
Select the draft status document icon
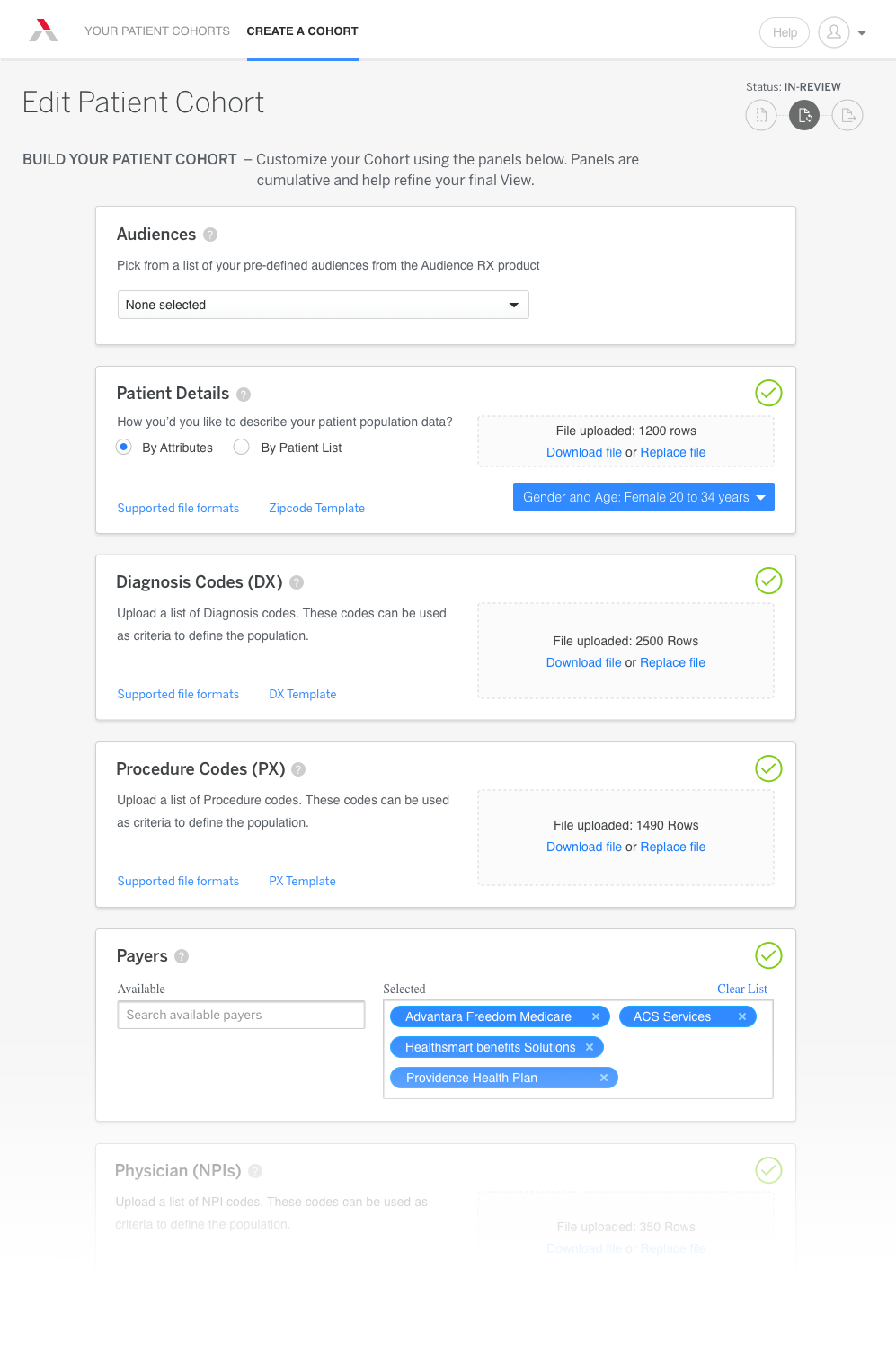(761, 115)
